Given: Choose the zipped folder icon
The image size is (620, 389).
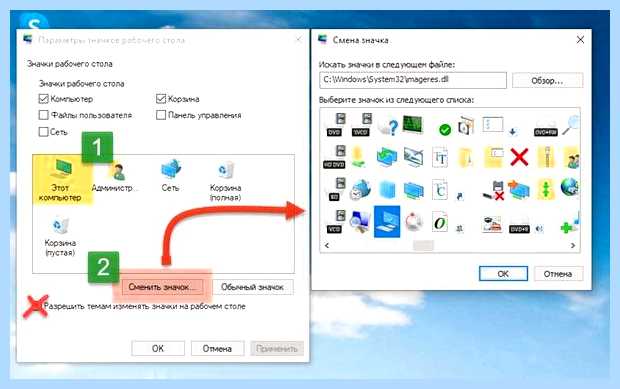Looking at the screenshot, I should pos(545,157).
